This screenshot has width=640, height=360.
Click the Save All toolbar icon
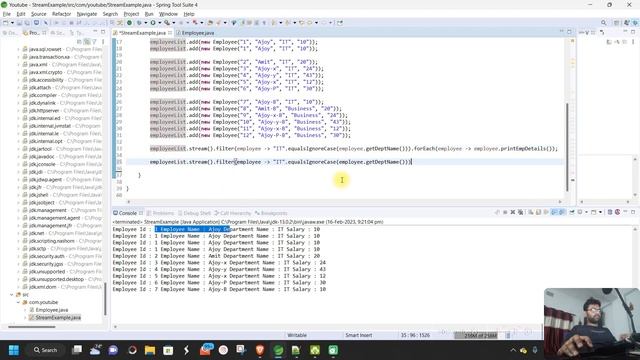pyautogui.click(x=27, y=22)
